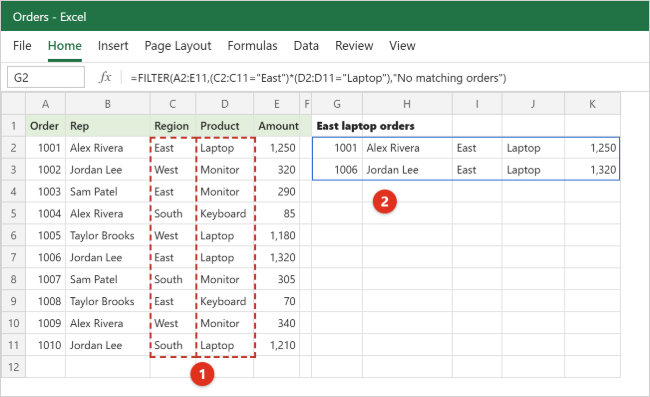Click 'Jordan Lee' in column H

407,170
